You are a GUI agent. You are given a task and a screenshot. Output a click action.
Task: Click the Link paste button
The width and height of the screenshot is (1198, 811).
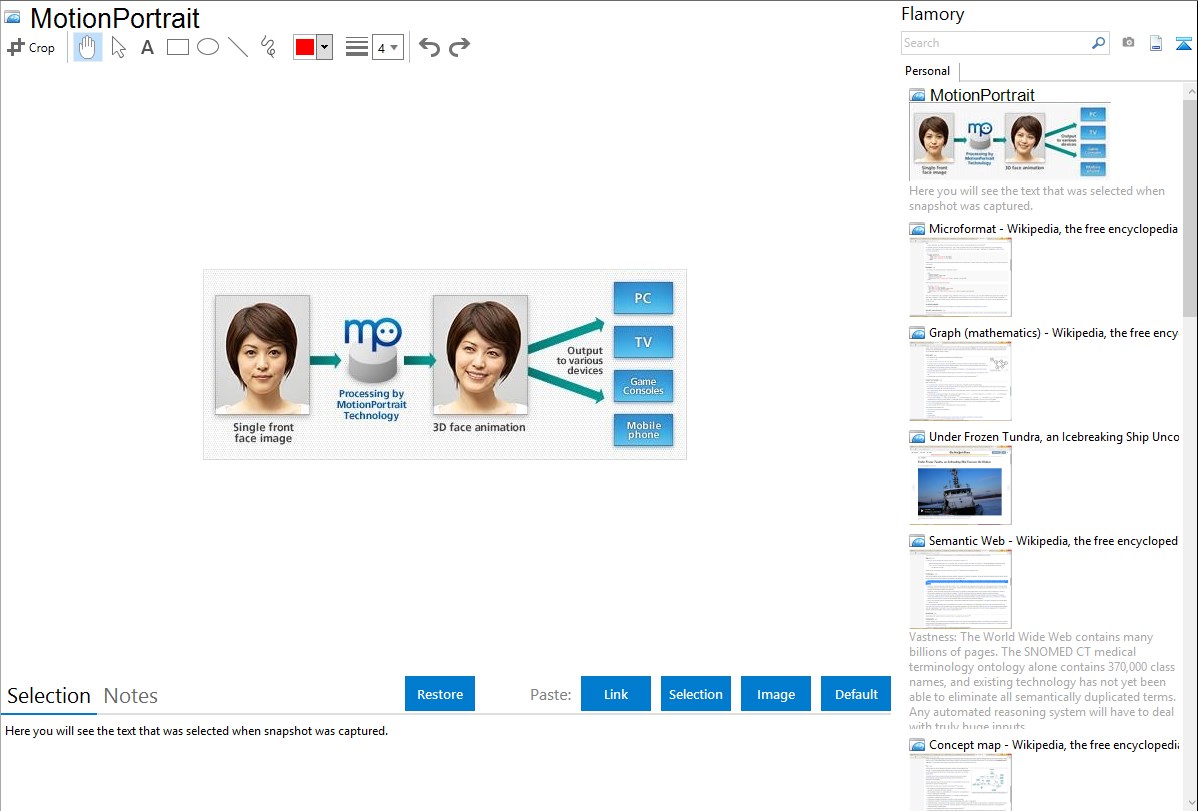point(616,694)
